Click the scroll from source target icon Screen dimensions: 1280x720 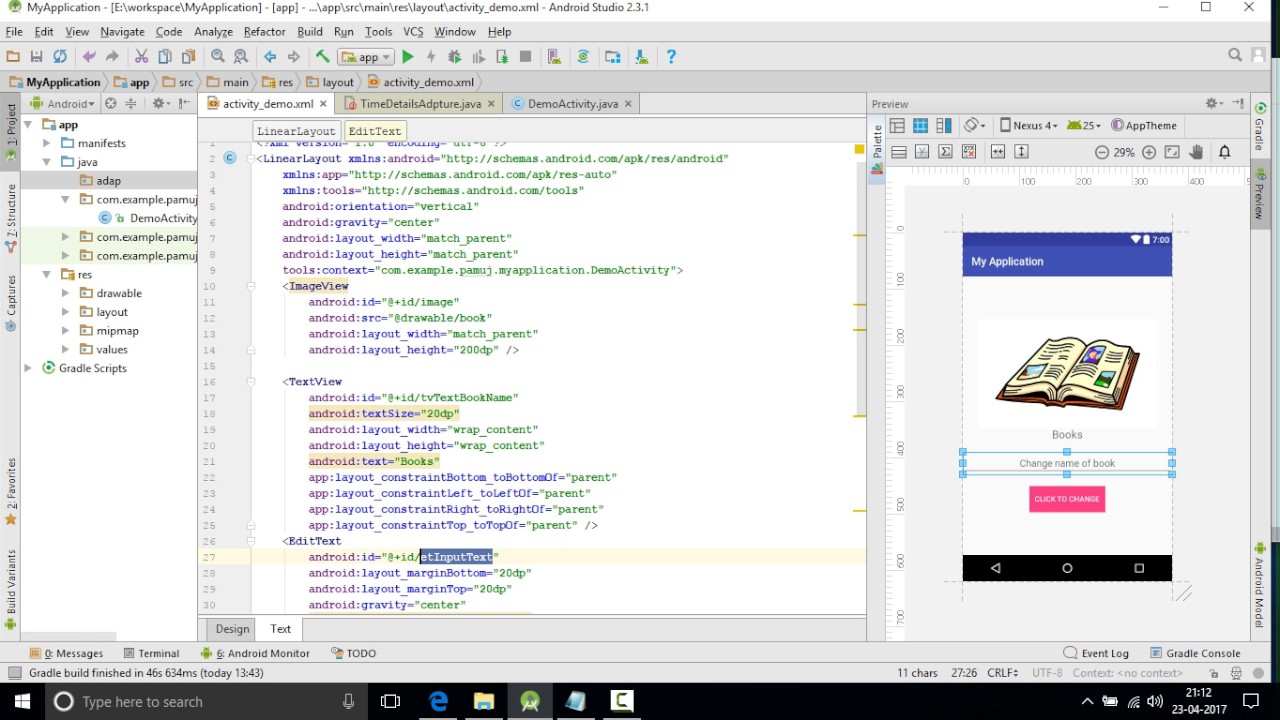(110, 103)
